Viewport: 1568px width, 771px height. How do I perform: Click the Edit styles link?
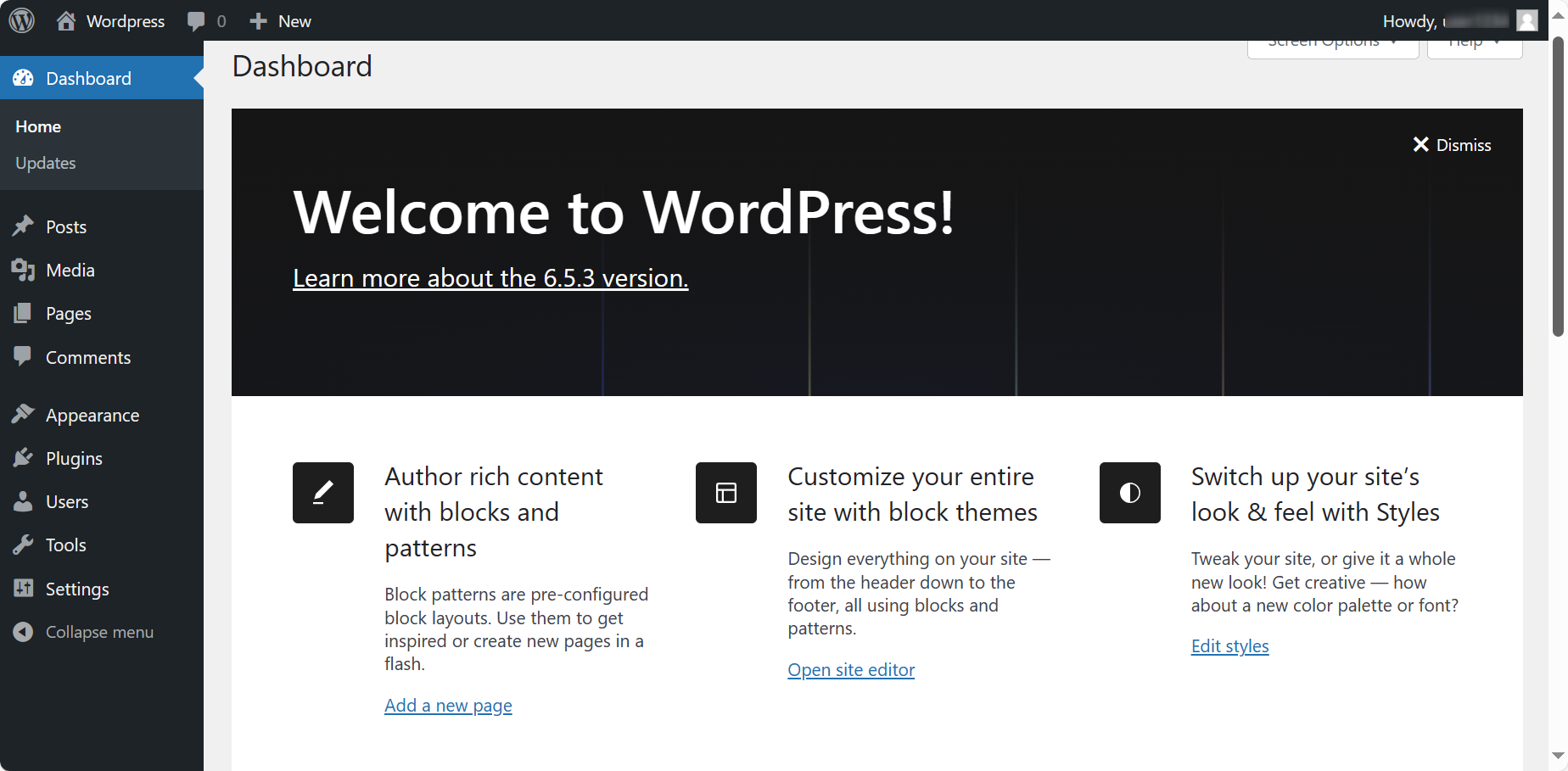[x=1229, y=646]
